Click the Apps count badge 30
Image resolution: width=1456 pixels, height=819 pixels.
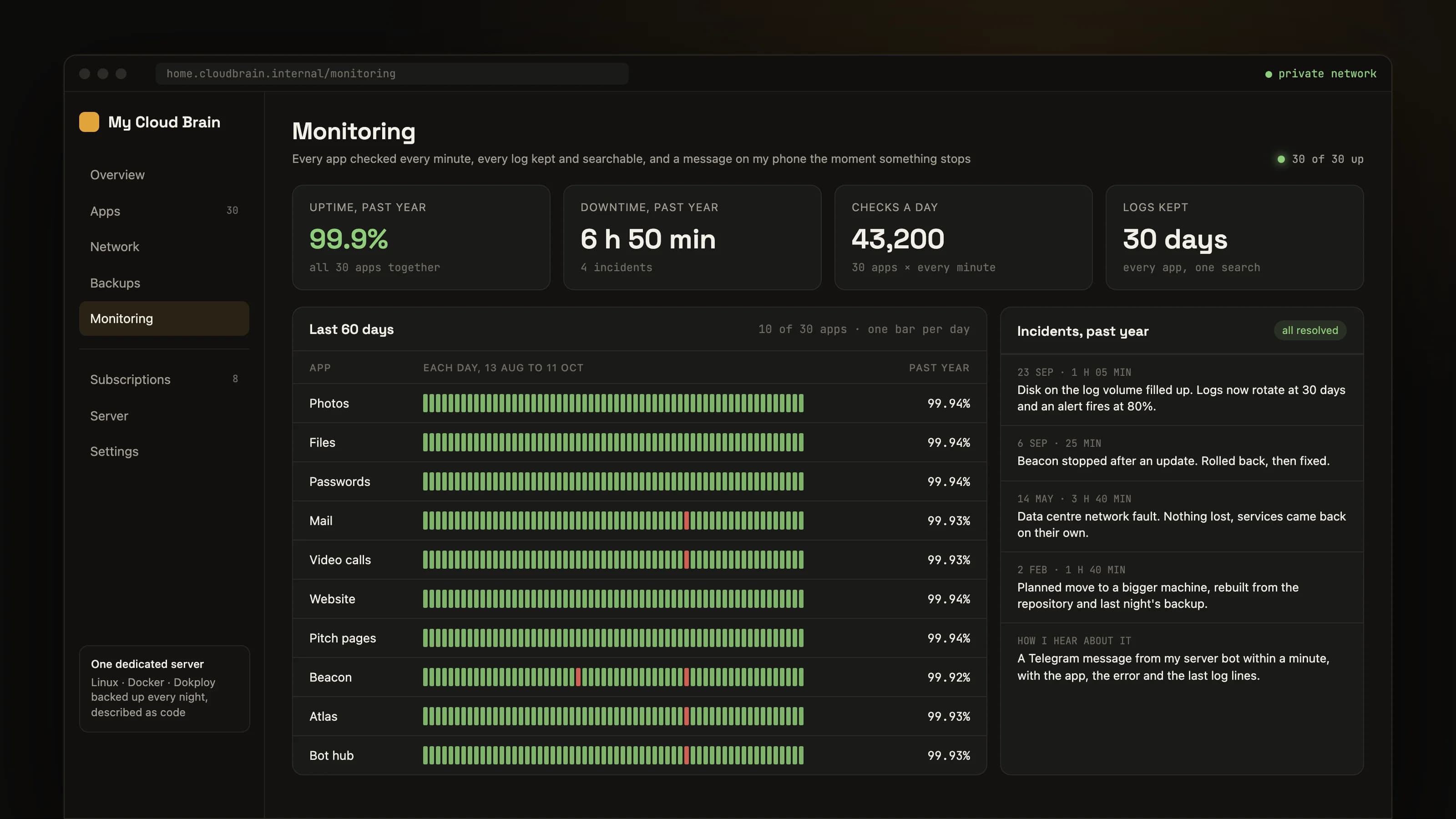point(232,210)
